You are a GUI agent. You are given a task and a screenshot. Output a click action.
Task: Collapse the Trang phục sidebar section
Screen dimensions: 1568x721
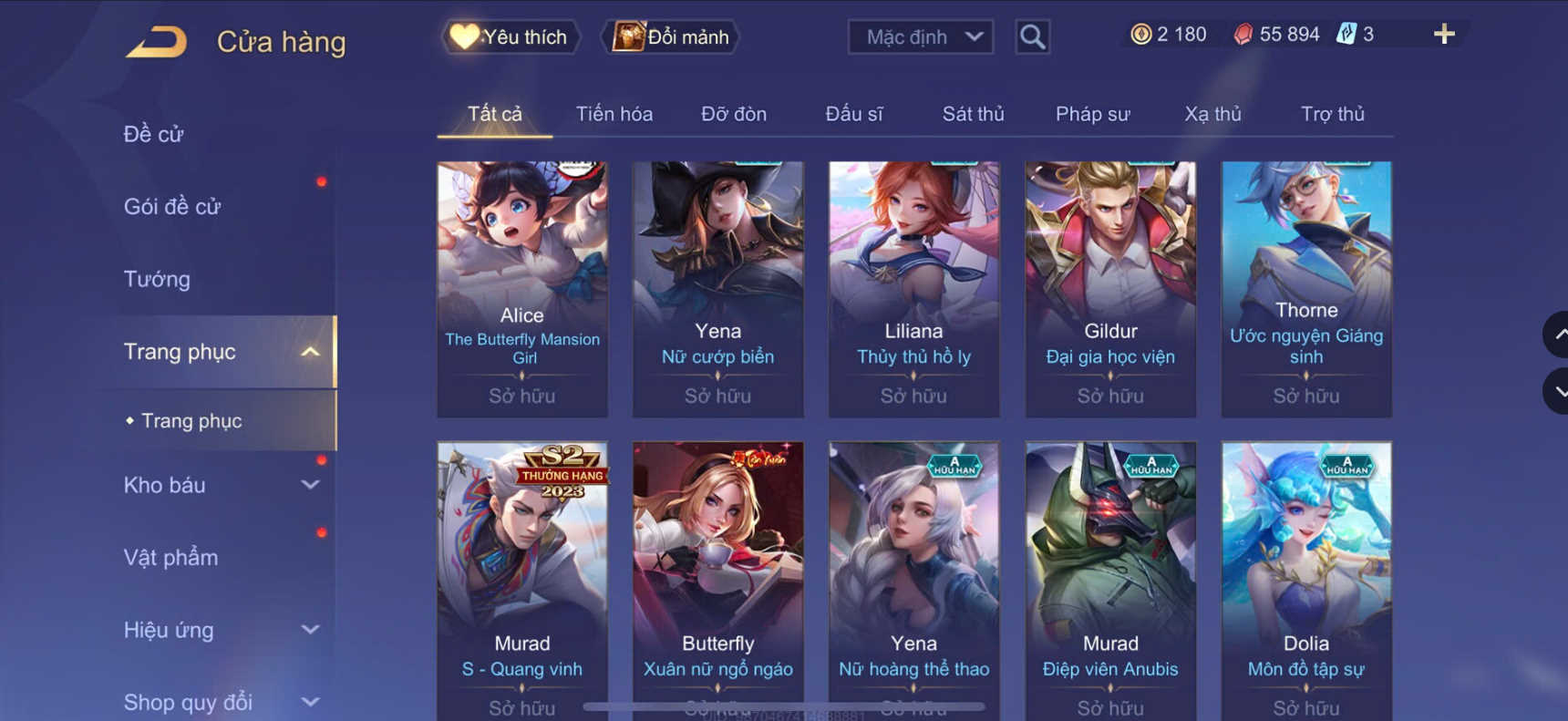click(311, 352)
